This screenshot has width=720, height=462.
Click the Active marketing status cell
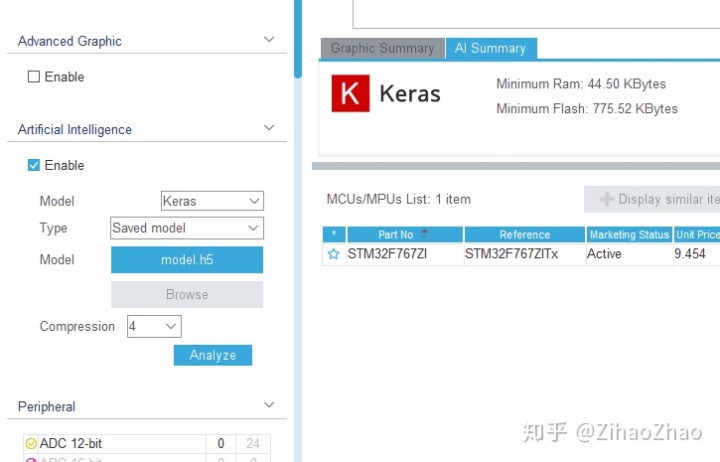coord(629,254)
